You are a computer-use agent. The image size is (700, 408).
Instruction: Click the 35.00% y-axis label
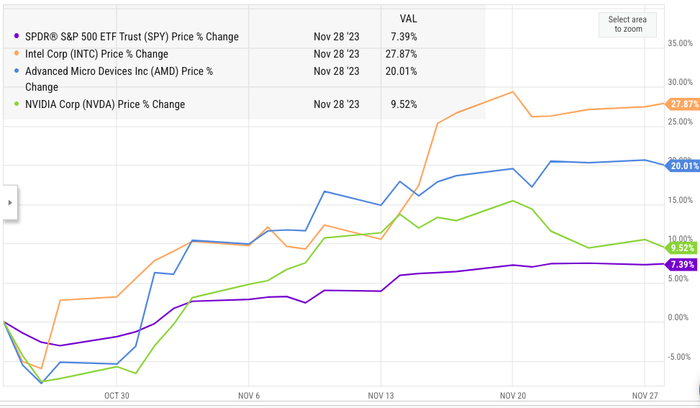click(678, 43)
